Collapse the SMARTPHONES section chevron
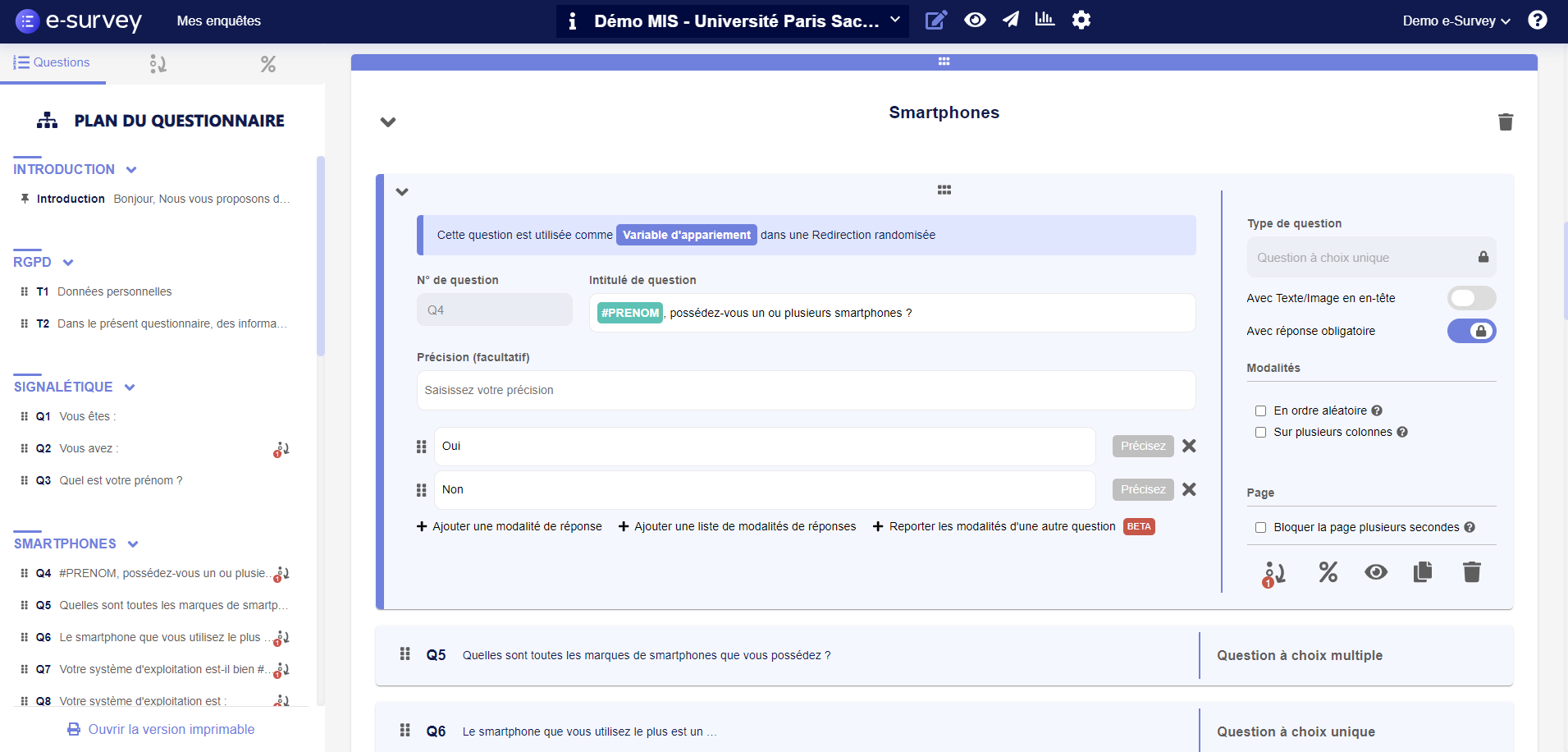Viewport: 1568px width, 752px height. point(132,543)
